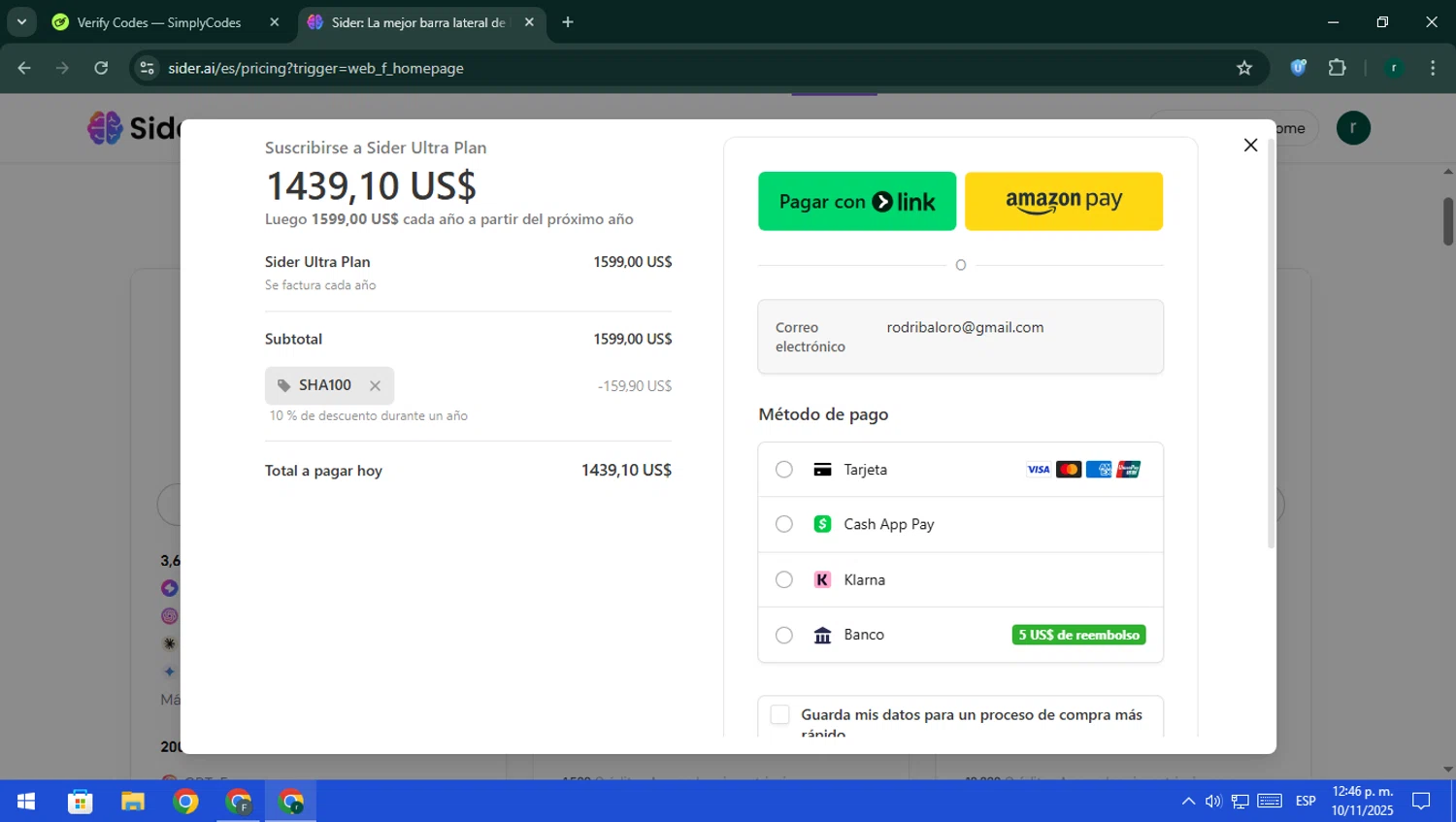This screenshot has width=1456, height=822.
Task: Choose Amazon Pay checkout button
Action: click(x=1064, y=201)
